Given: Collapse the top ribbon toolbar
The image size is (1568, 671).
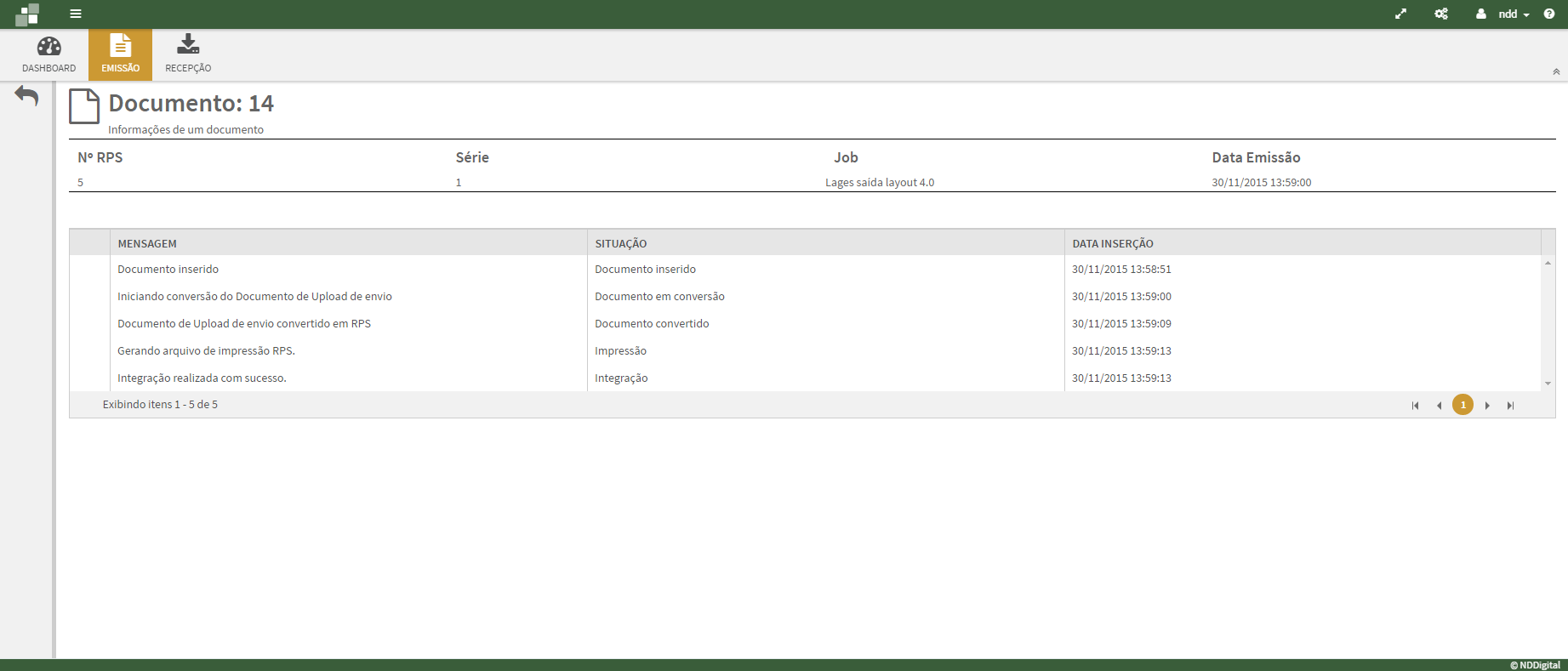Looking at the screenshot, I should point(1556,72).
